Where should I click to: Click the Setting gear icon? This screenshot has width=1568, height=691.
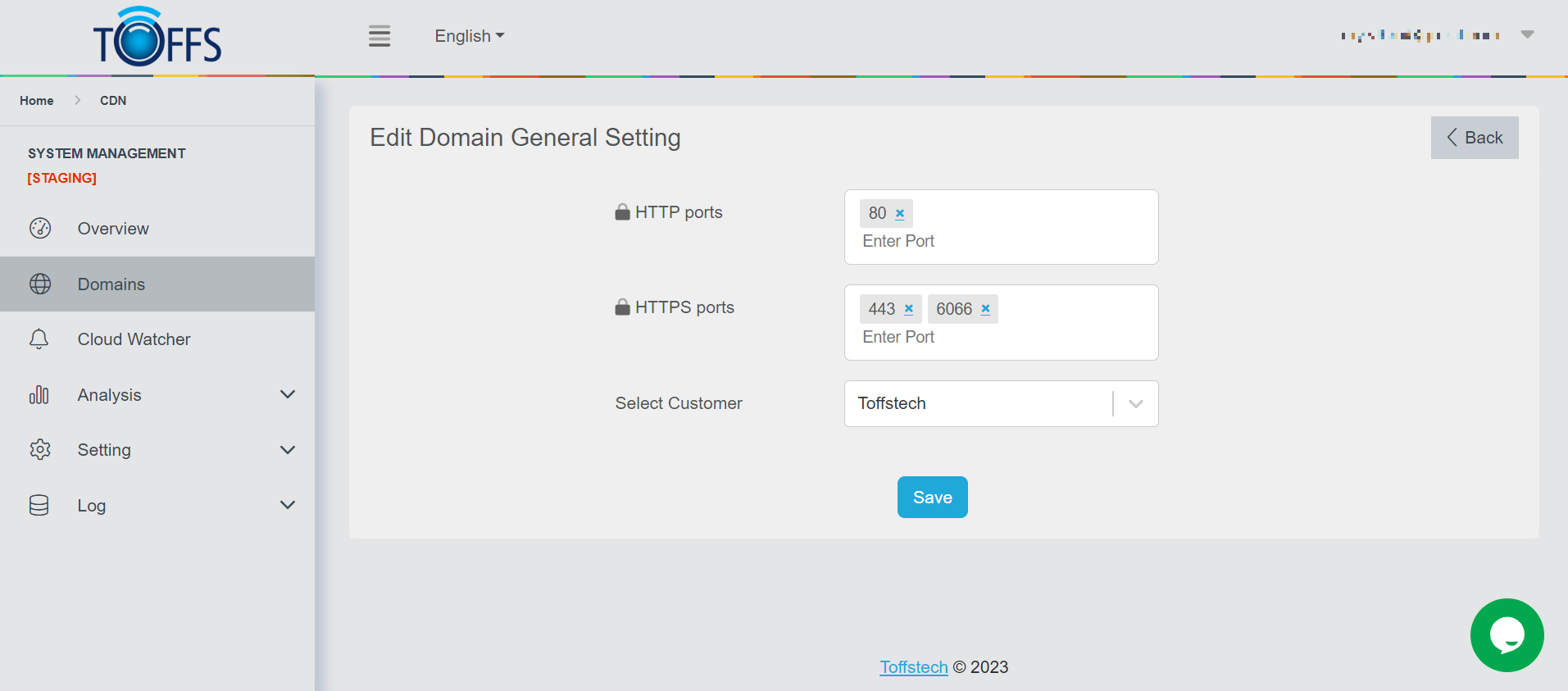click(x=40, y=450)
